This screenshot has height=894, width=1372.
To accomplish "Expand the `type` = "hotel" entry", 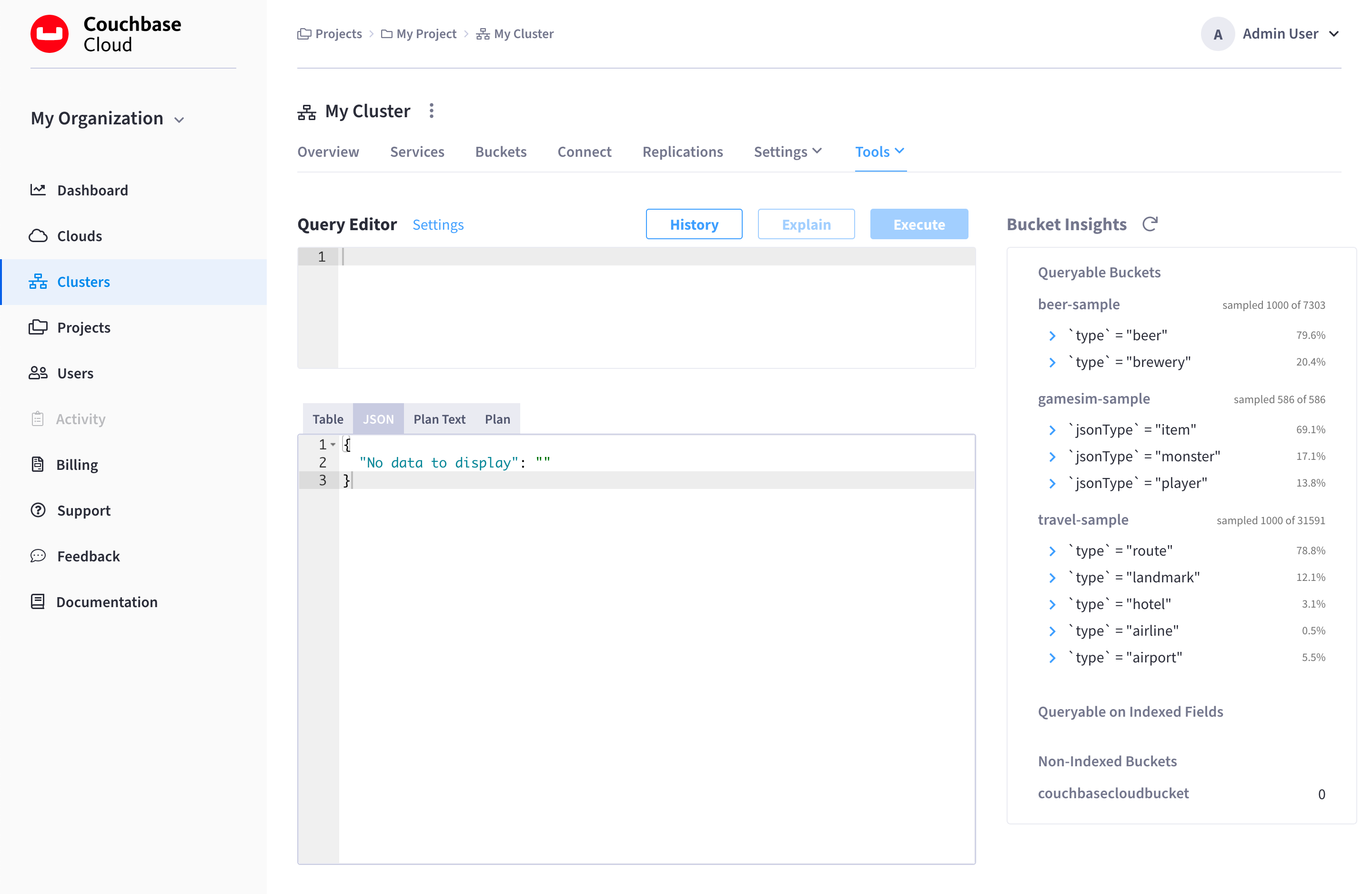I will [x=1052, y=604].
